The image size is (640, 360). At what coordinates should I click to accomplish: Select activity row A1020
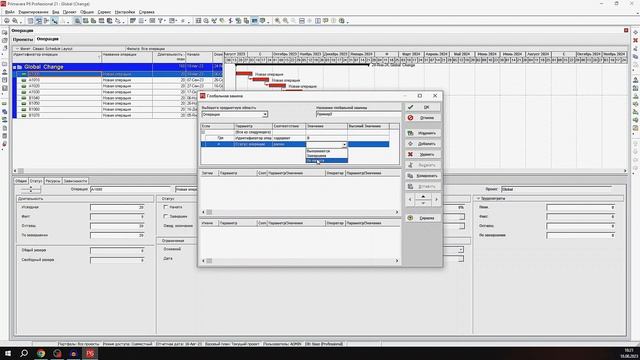118,86
